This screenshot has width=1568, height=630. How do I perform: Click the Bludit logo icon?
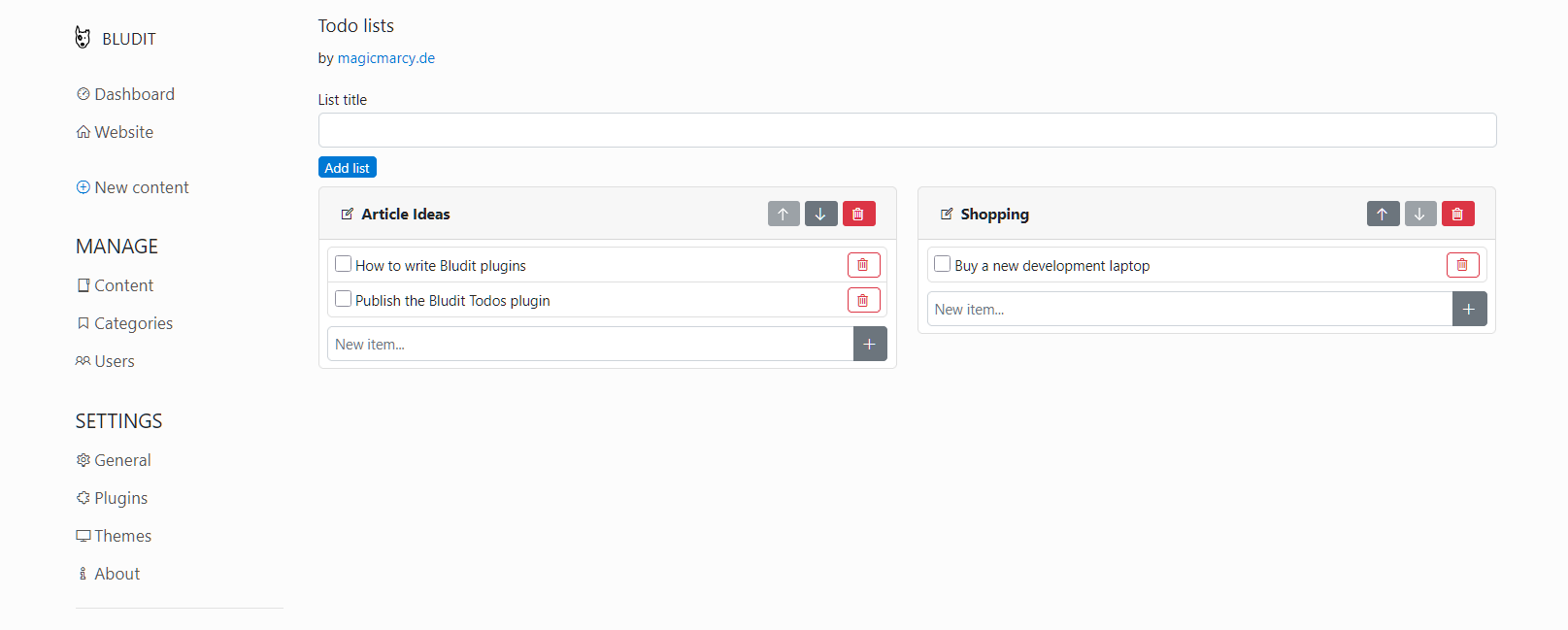pos(83,38)
